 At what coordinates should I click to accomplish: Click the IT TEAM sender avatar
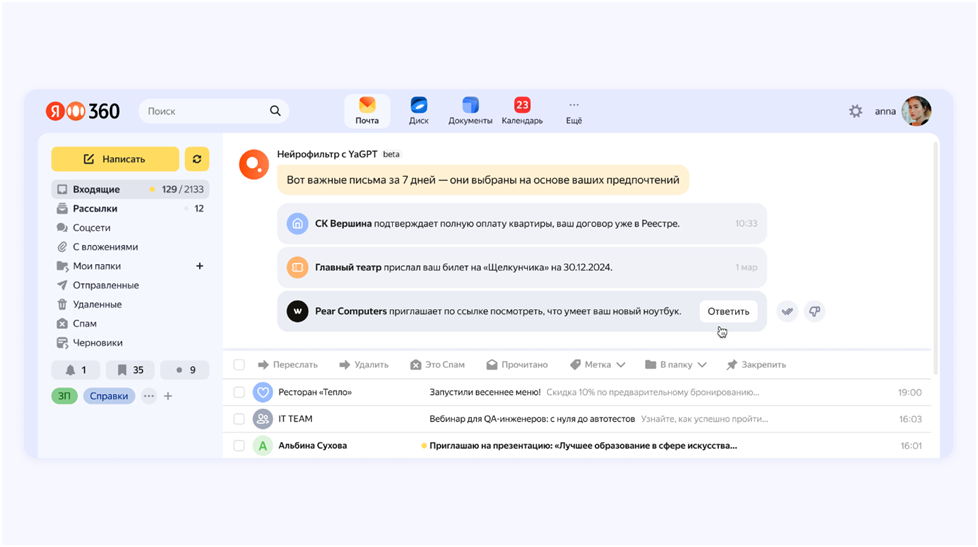point(263,419)
